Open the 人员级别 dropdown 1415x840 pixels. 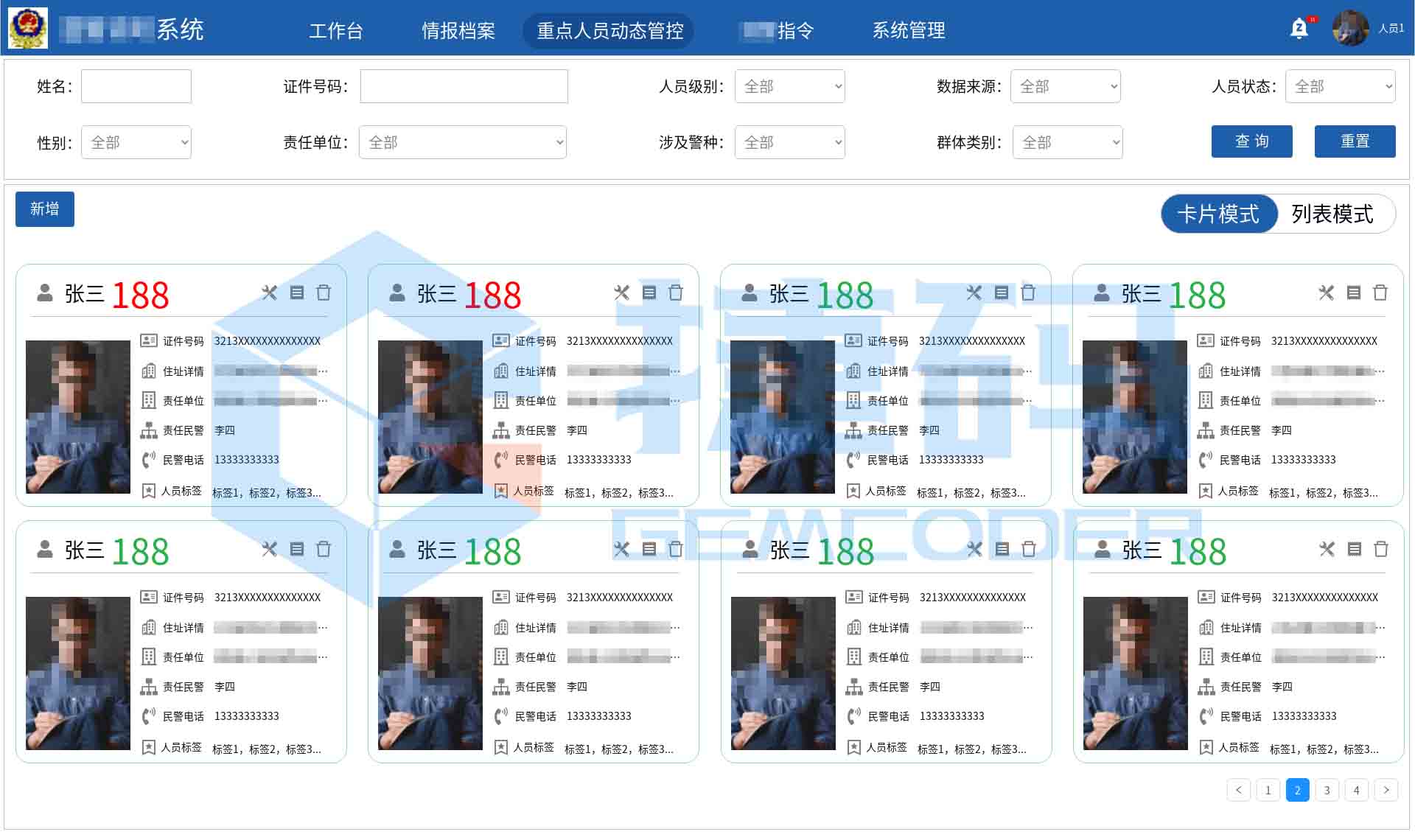point(789,86)
